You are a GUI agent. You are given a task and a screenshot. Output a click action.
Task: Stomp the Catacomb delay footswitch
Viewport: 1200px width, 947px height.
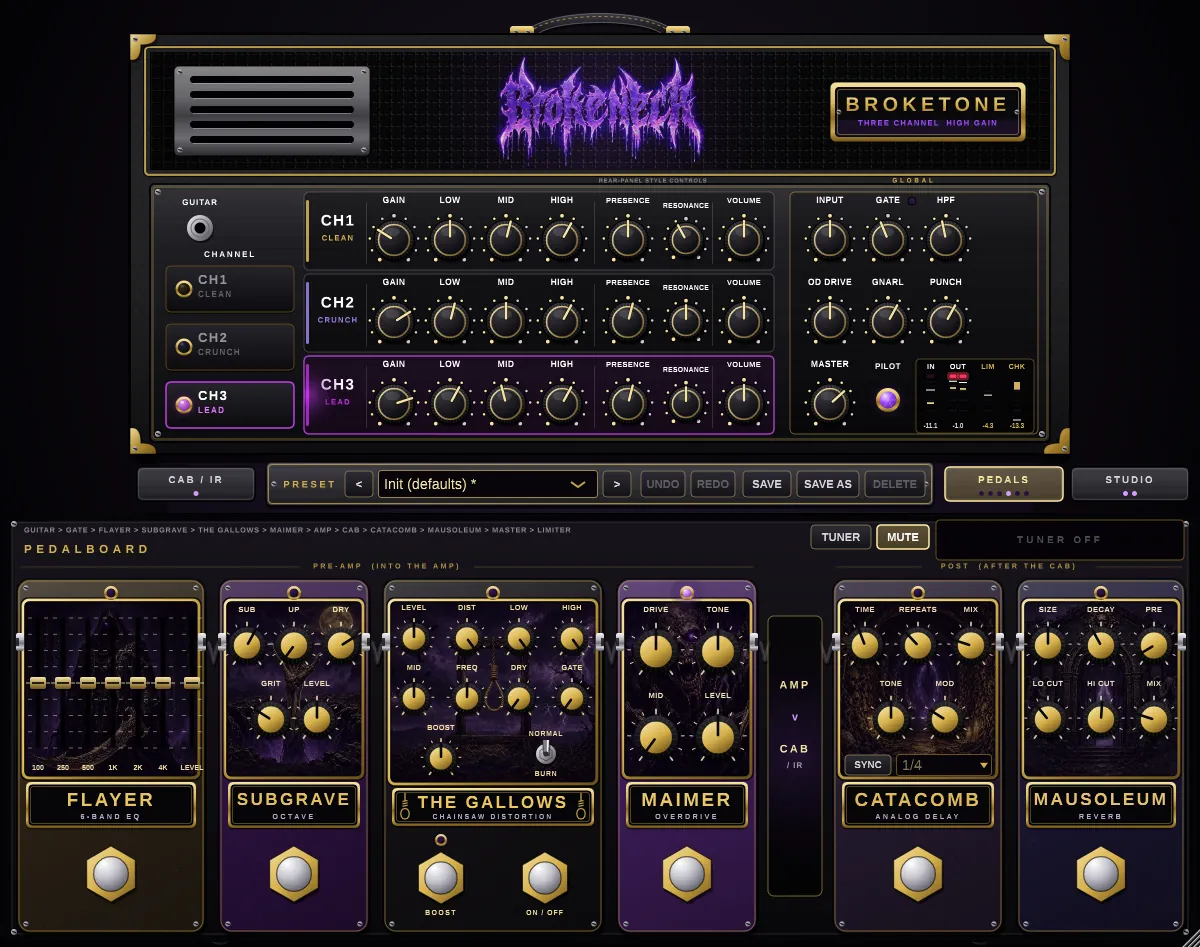pyautogui.click(x=918, y=874)
